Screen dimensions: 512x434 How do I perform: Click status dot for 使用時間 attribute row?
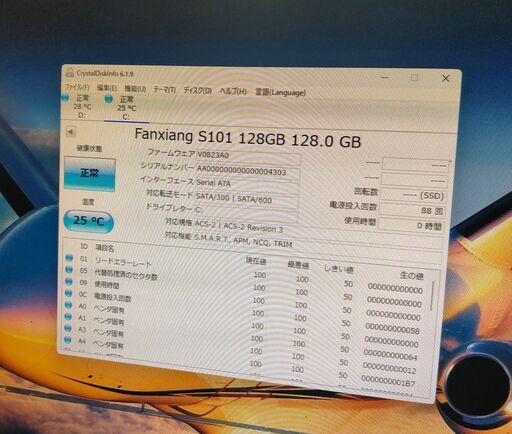click(x=69, y=282)
